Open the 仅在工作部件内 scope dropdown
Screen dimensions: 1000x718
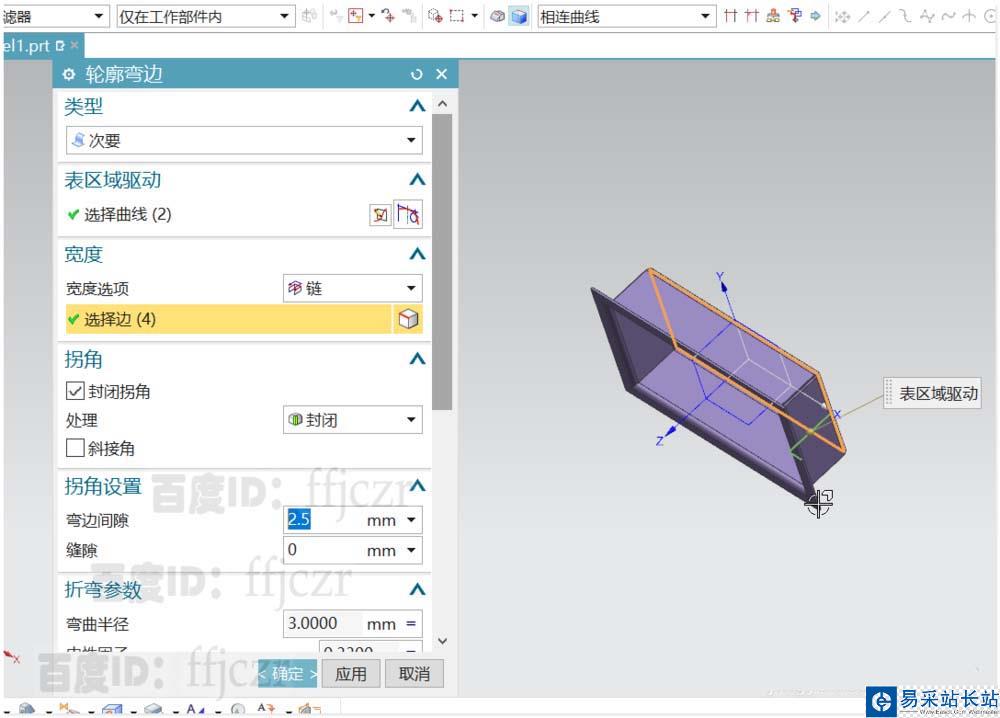tap(206, 16)
